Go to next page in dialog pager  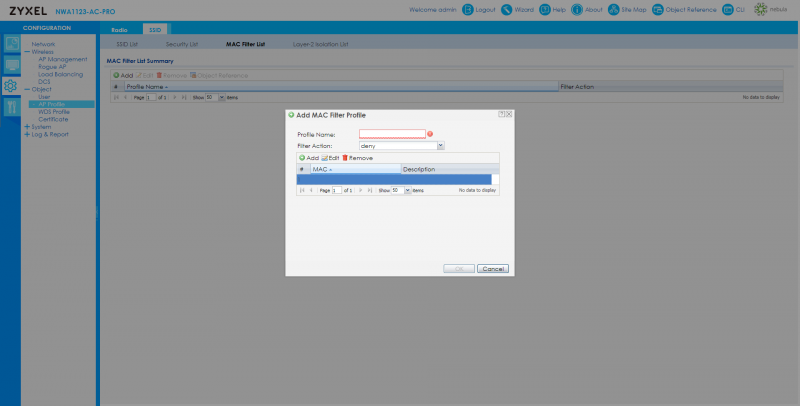[361, 190]
